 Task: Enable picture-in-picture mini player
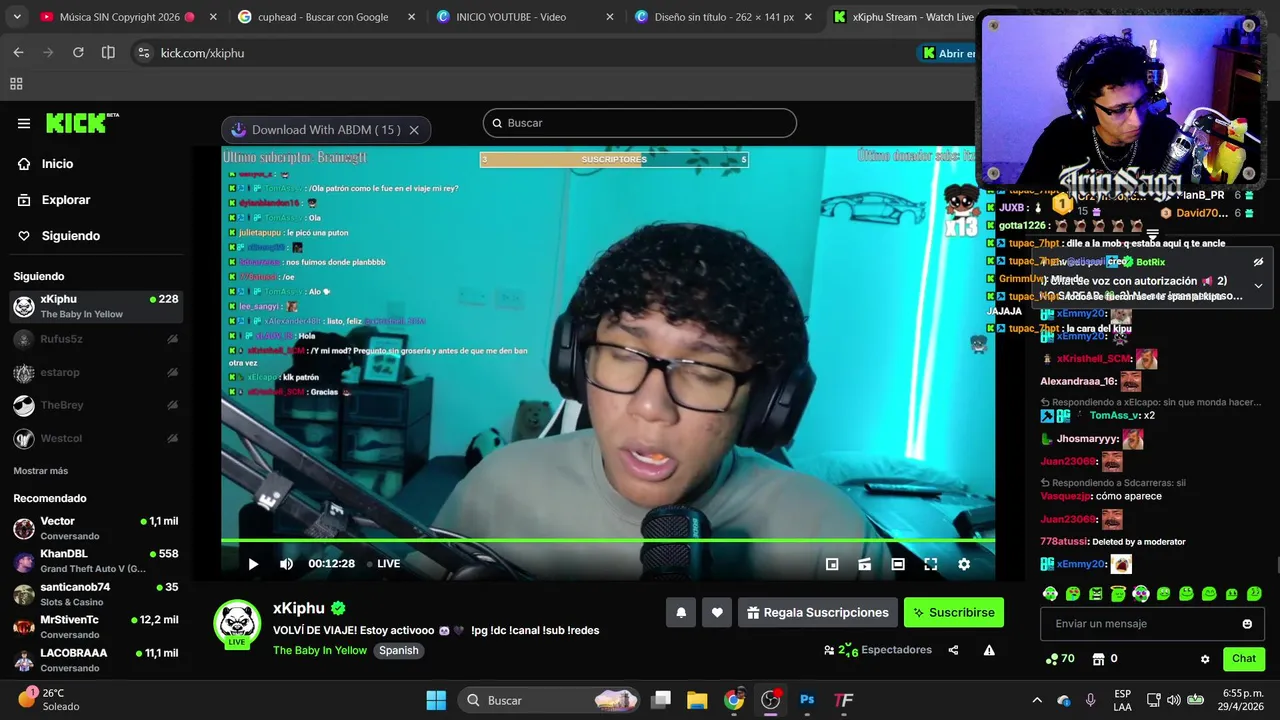tap(832, 564)
